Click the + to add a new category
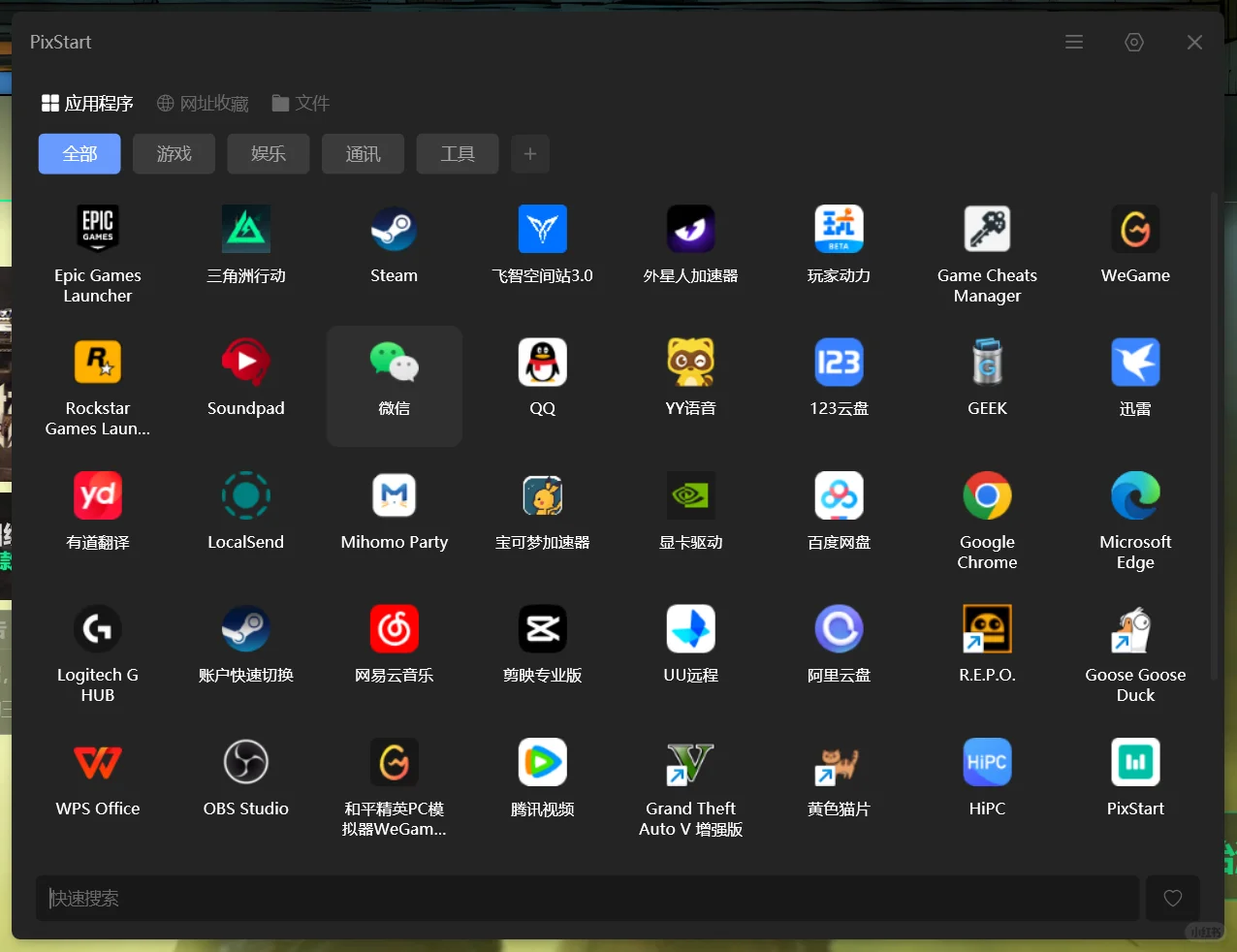 (529, 153)
